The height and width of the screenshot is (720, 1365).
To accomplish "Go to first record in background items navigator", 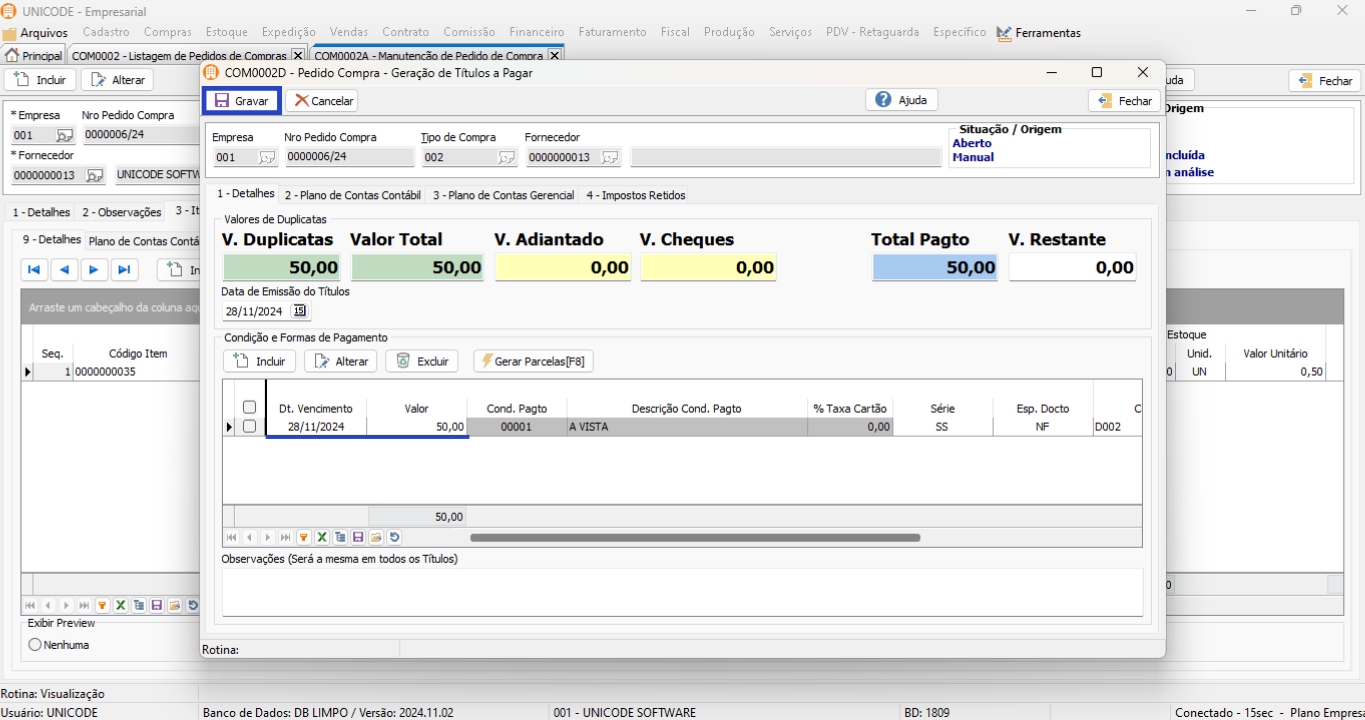I will click(34, 270).
